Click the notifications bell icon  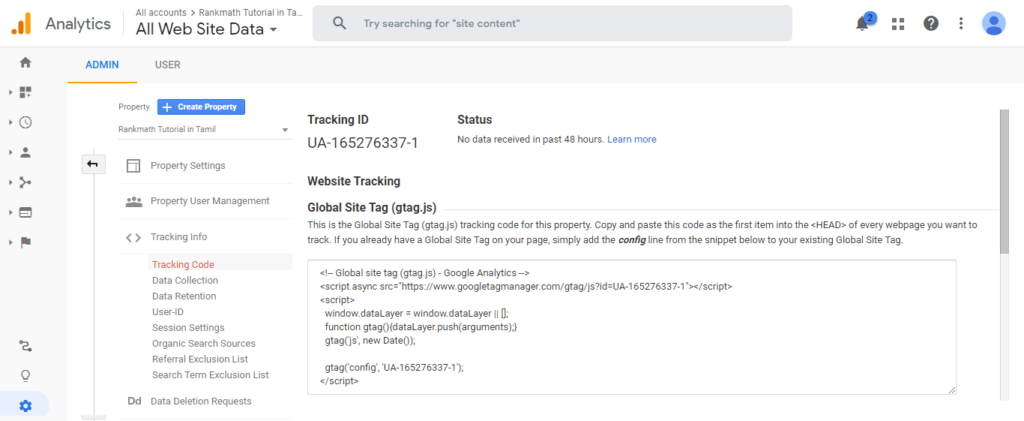pos(863,23)
